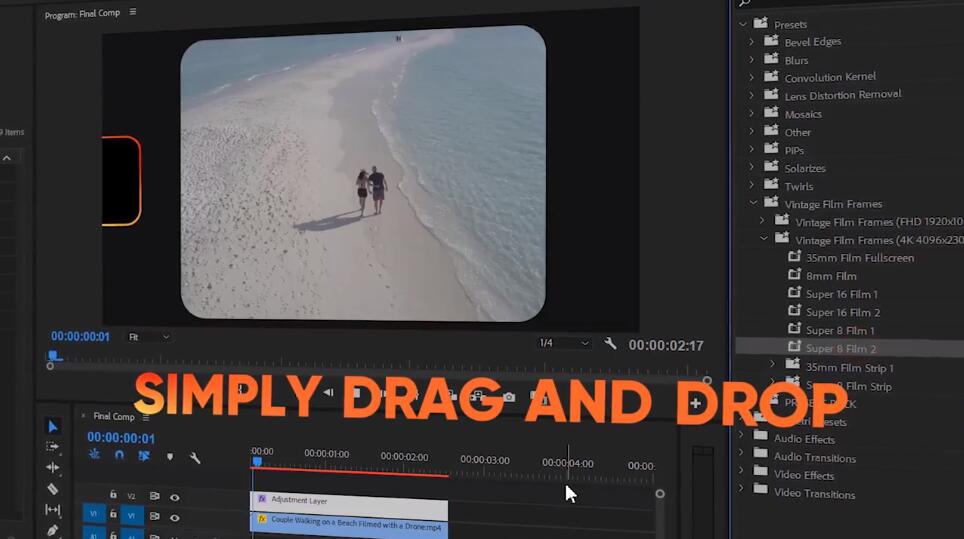Click the Export Frame camera icon
The width and height of the screenshot is (964, 539).
coord(509,397)
